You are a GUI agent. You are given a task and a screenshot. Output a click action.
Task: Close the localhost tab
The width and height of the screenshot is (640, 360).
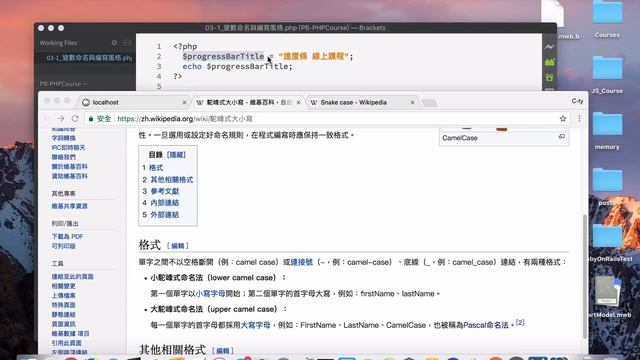184,102
